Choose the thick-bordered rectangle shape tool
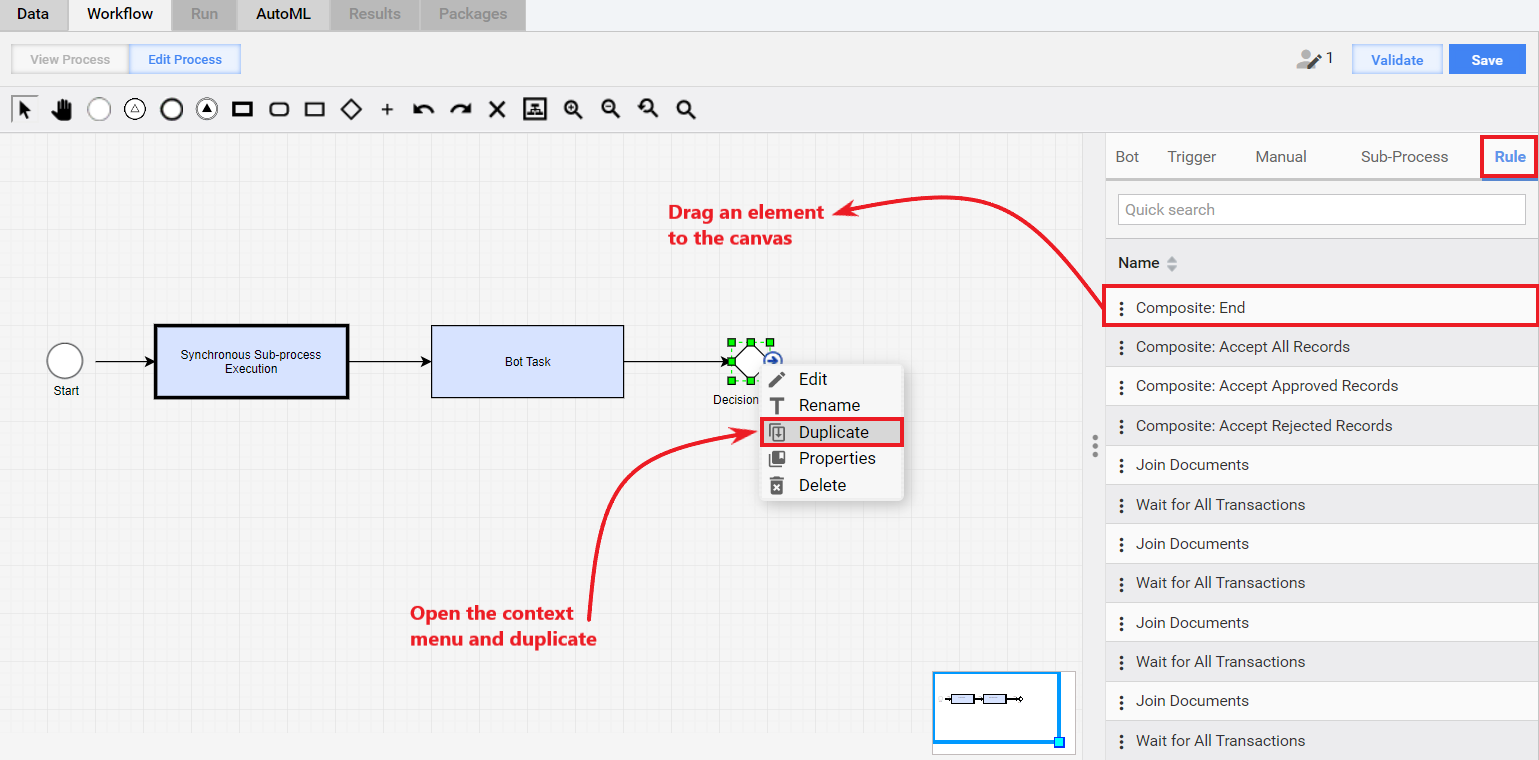Screen dimensions: 1539x760 point(242,109)
